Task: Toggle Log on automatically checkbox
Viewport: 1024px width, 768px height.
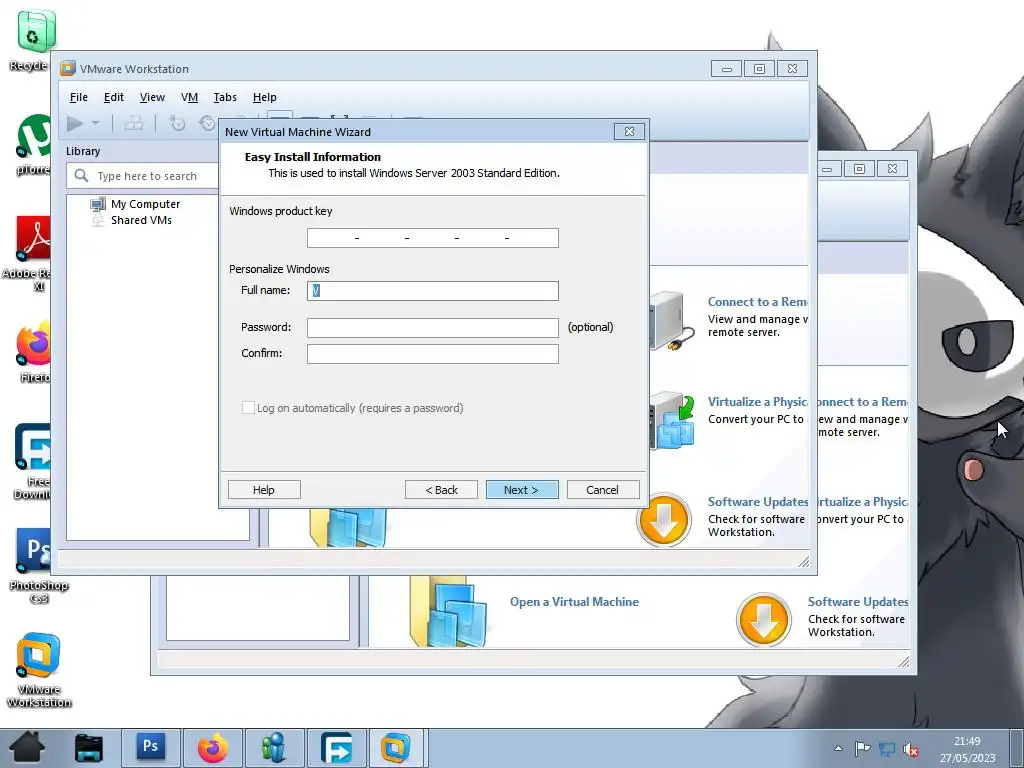Action: click(248, 408)
